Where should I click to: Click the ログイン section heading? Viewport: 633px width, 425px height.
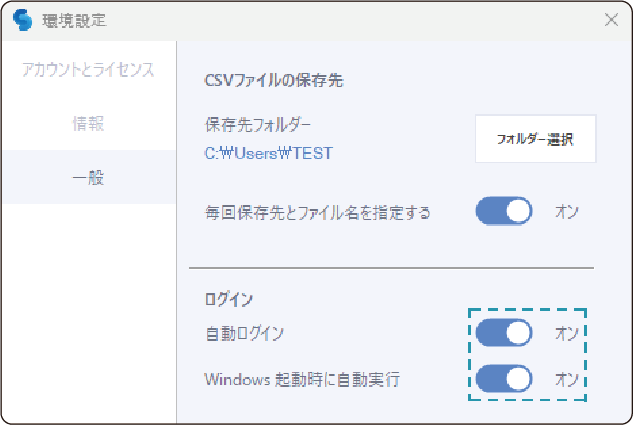coord(228,299)
